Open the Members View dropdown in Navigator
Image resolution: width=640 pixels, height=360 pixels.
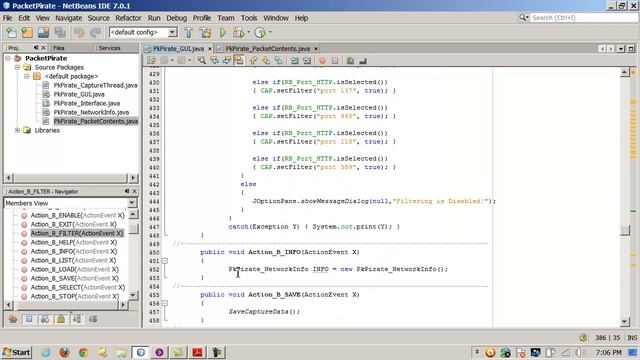132,203
